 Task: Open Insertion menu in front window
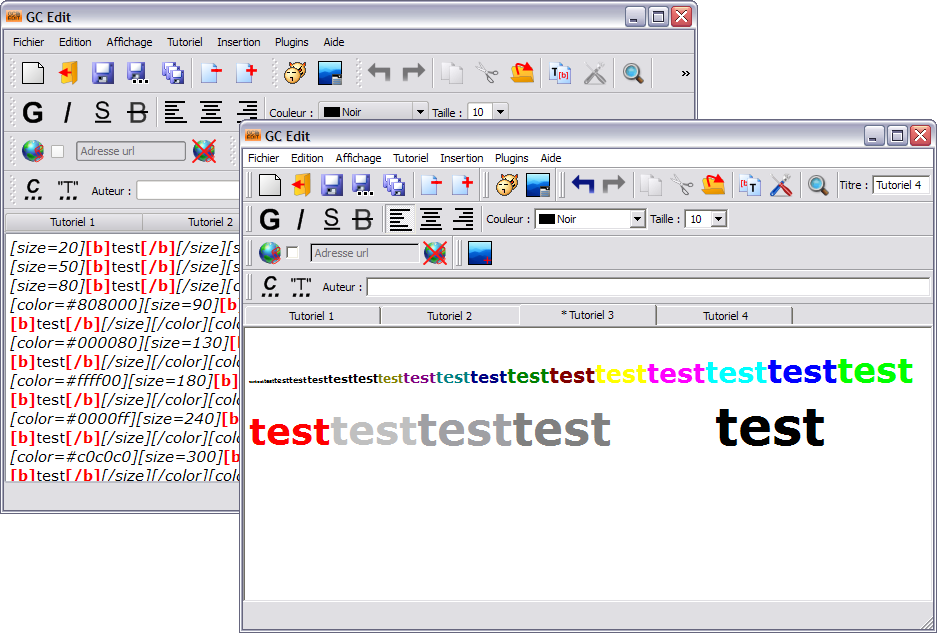pos(462,158)
